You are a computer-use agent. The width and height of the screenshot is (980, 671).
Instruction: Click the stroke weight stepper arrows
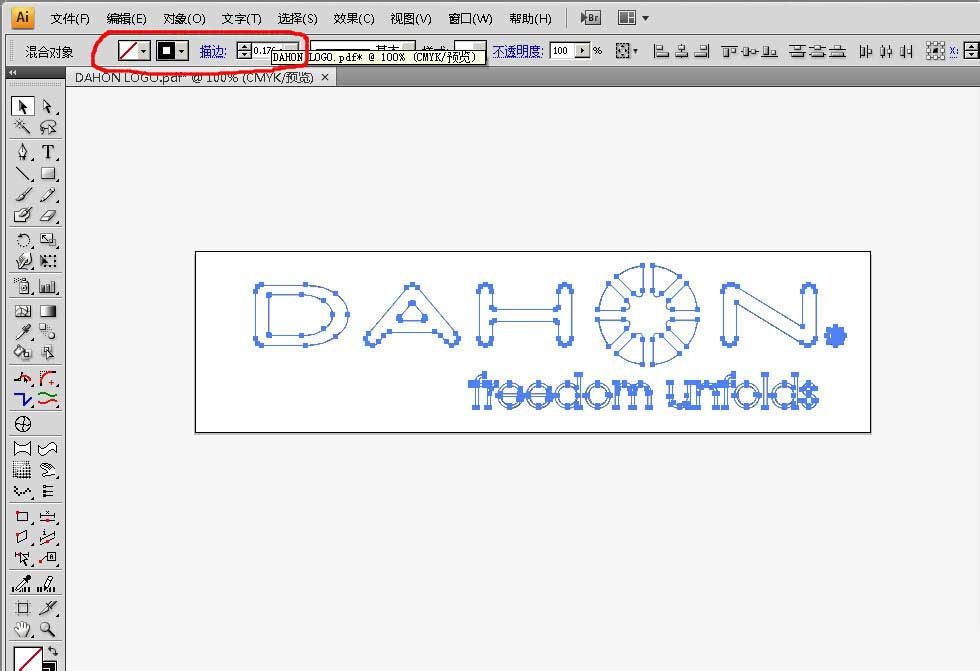[x=244, y=51]
